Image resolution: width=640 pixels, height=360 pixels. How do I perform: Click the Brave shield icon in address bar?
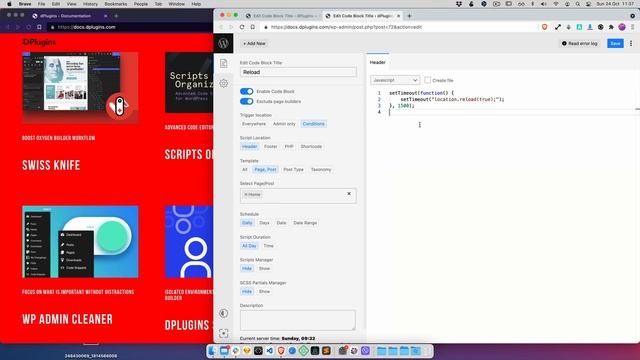(x=544, y=27)
